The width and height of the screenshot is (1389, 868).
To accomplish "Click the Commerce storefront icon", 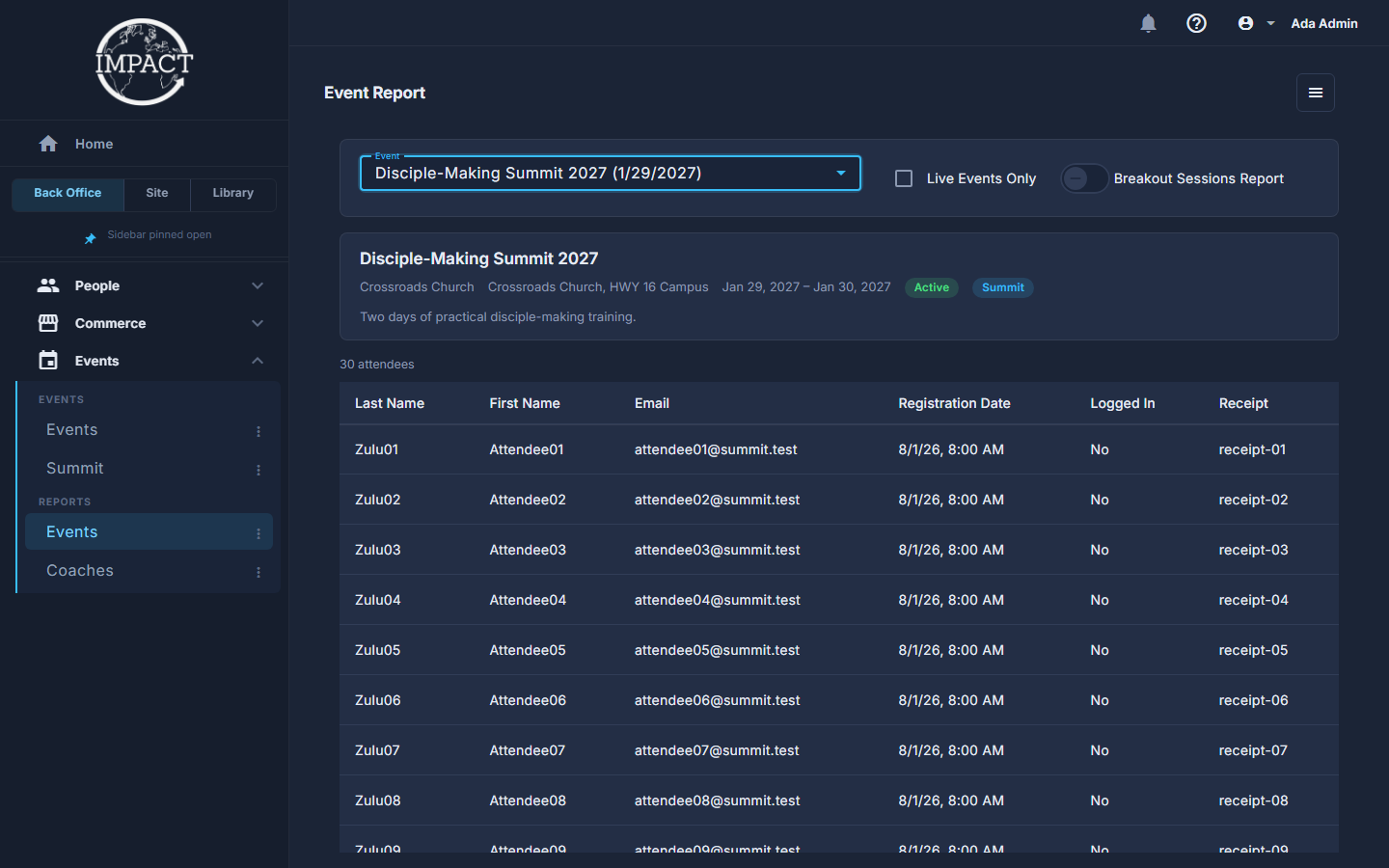I will (48, 323).
